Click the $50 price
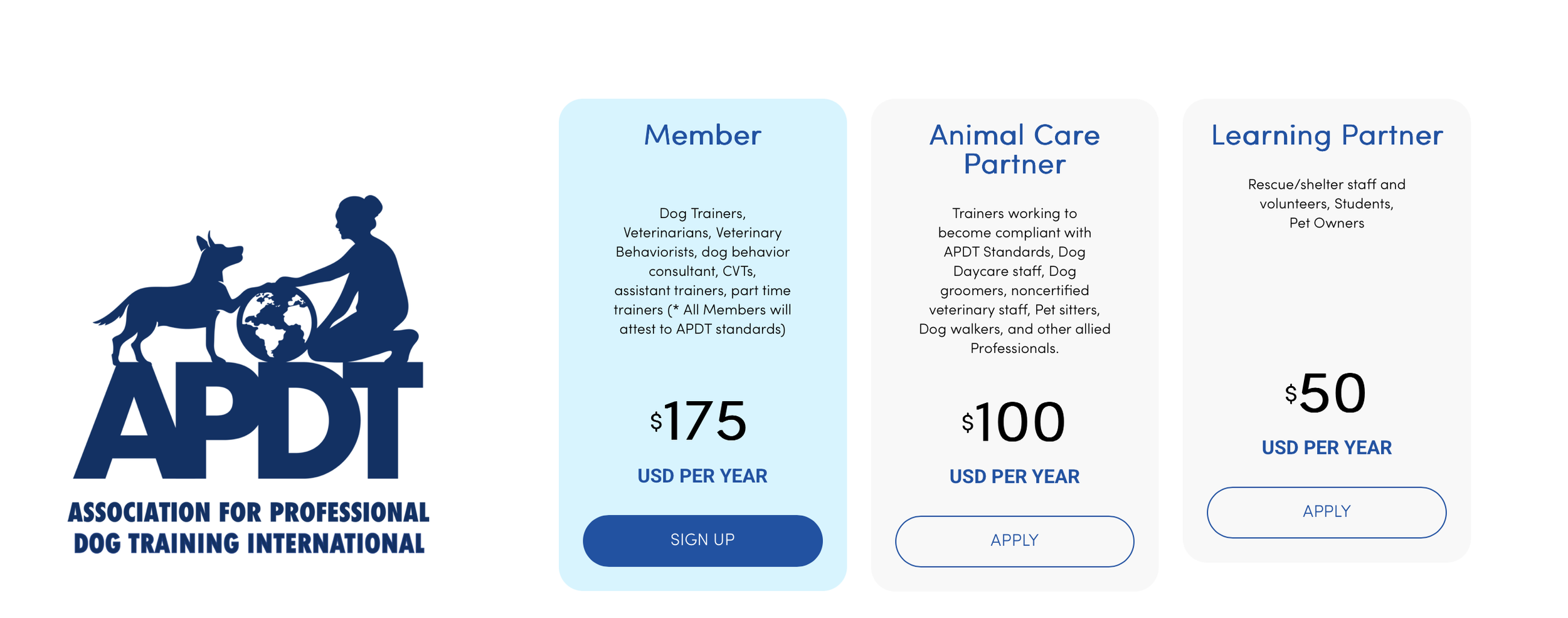 tap(1325, 394)
